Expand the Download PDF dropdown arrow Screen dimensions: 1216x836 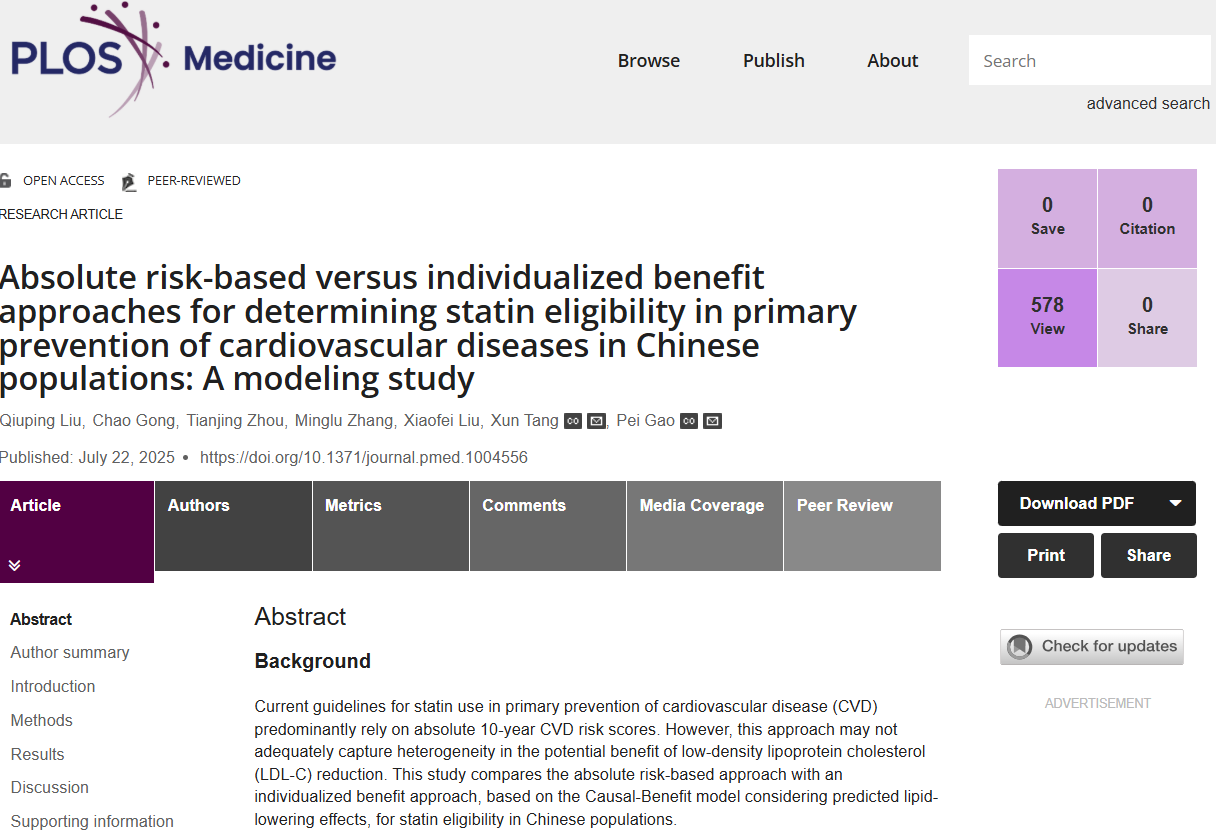pyautogui.click(x=1175, y=503)
